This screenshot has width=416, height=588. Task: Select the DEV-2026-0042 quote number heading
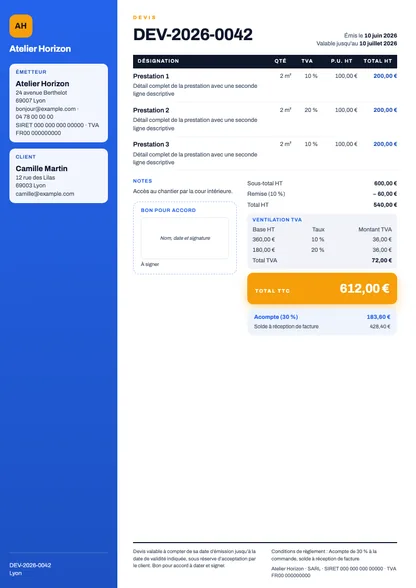[x=193, y=34]
